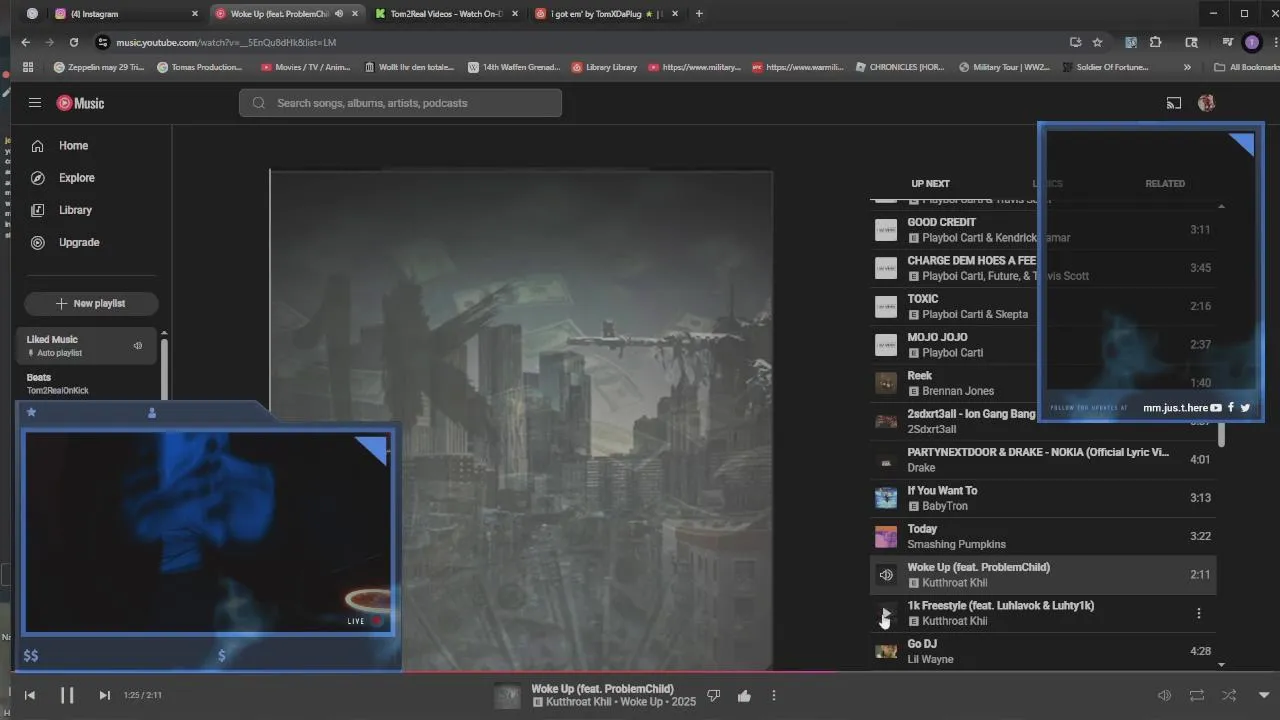The height and width of the screenshot is (720, 1280).
Task: Pause the current song
Action: tap(67, 695)
